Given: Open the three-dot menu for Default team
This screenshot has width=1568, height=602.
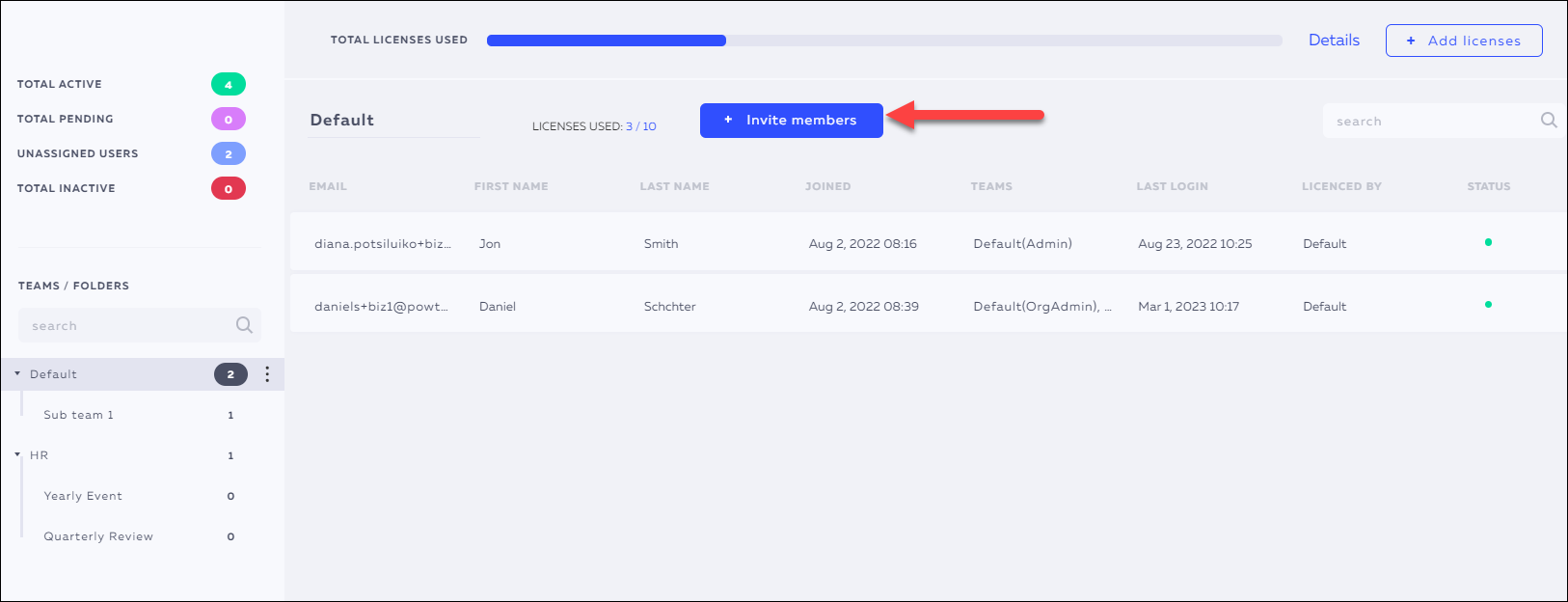Looking at the screenshot, I should [x=267, y=374].
